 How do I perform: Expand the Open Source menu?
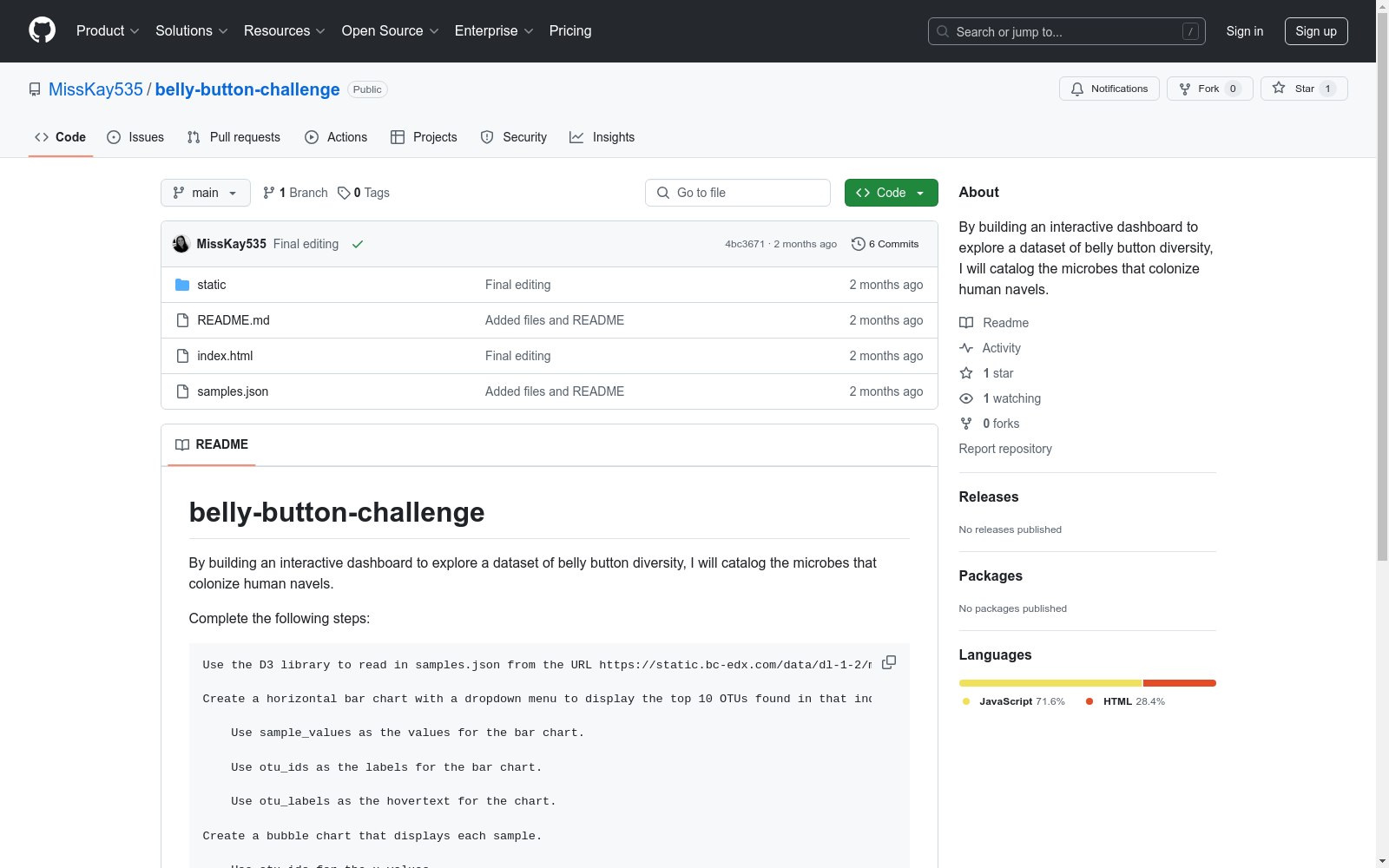click(390, 30)
